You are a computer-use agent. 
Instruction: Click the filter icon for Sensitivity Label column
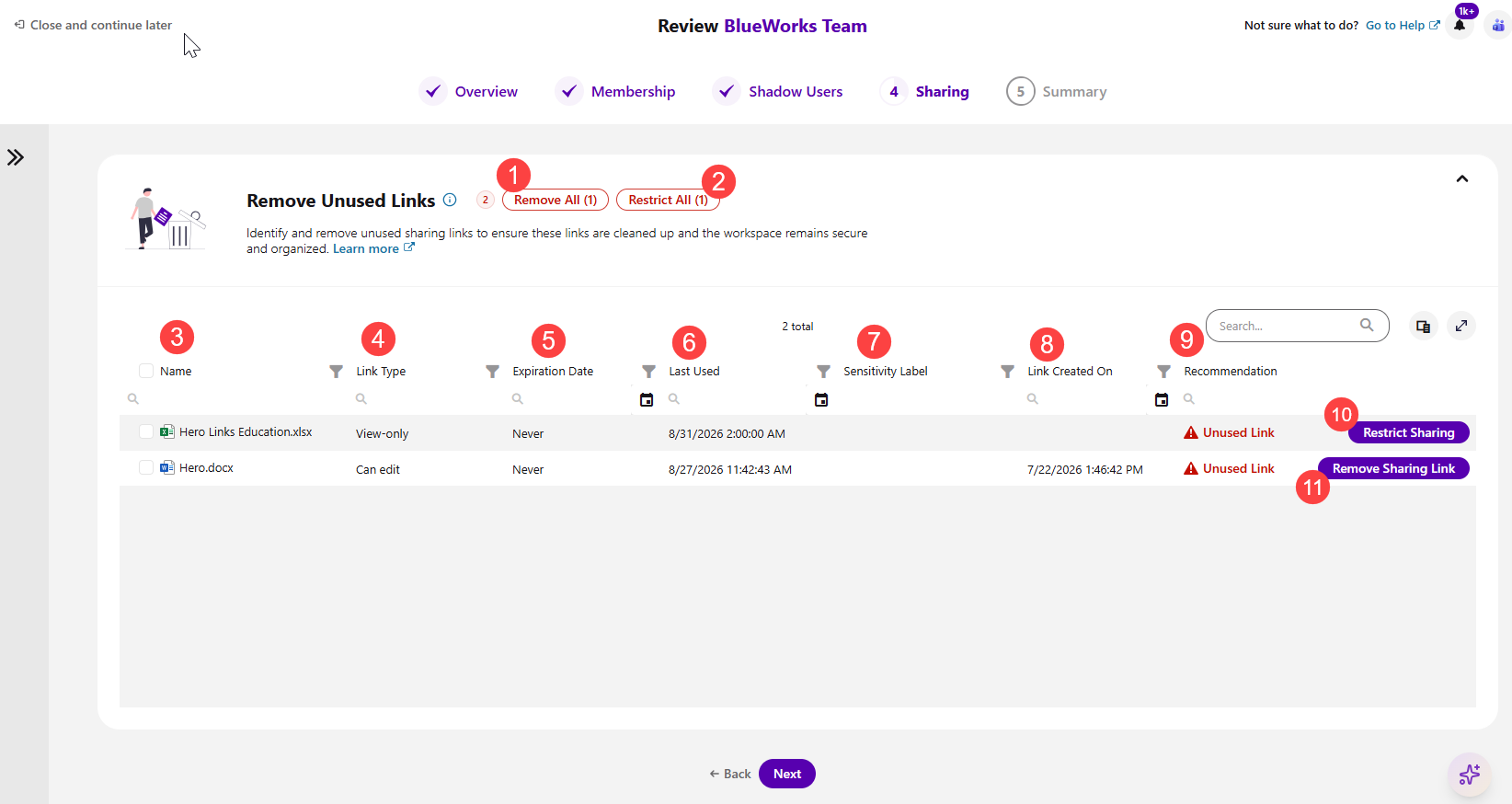(1008, 372)
